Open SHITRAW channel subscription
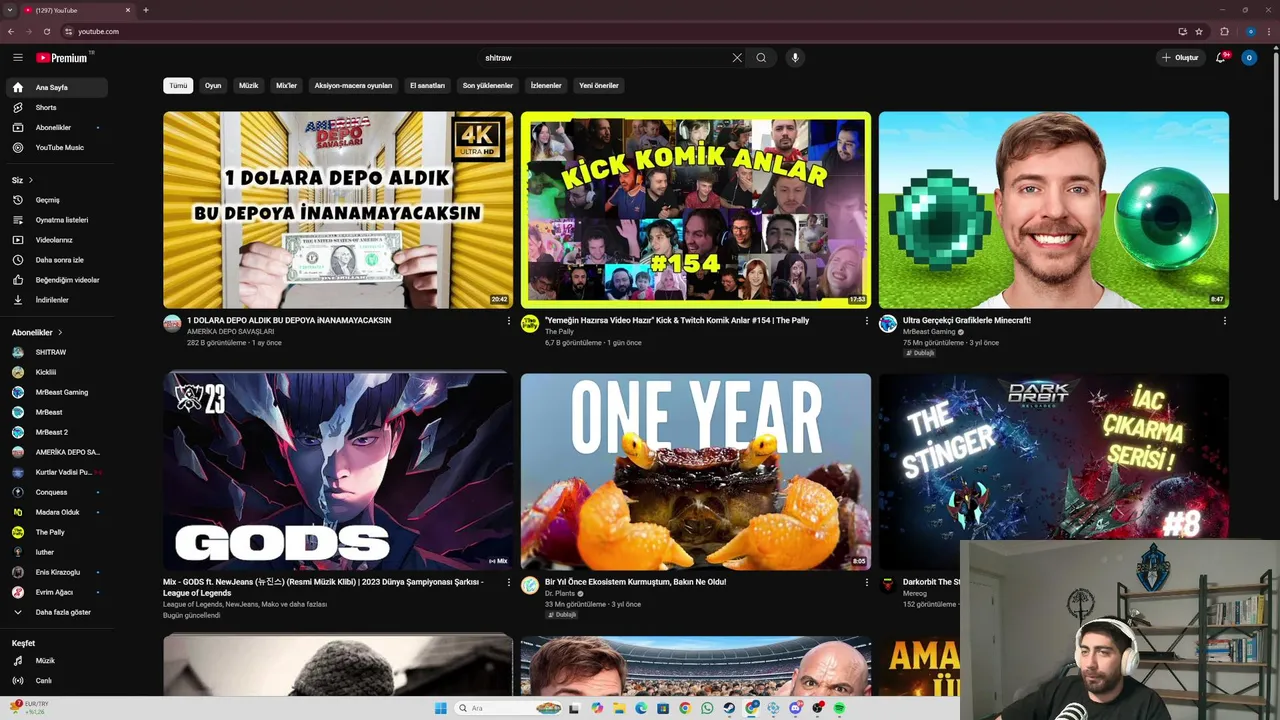The width and height of the screenshot is (1280, 720). 58,352
